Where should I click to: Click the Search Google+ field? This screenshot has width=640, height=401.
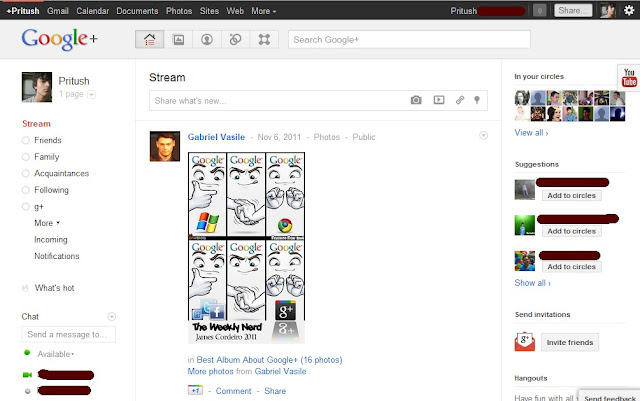tap(409, 40)
